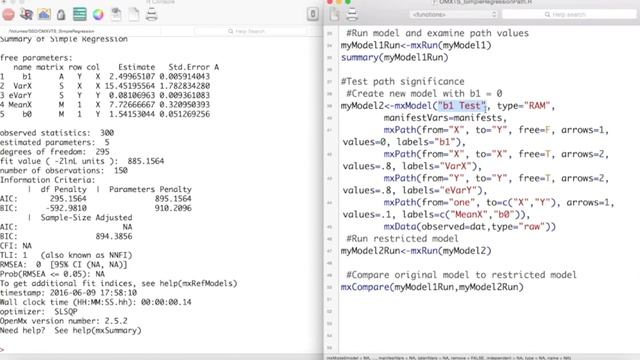Click the BIC value 910.2096
Image resolution: width=640 pixels, height=360 pixels.
173,208
